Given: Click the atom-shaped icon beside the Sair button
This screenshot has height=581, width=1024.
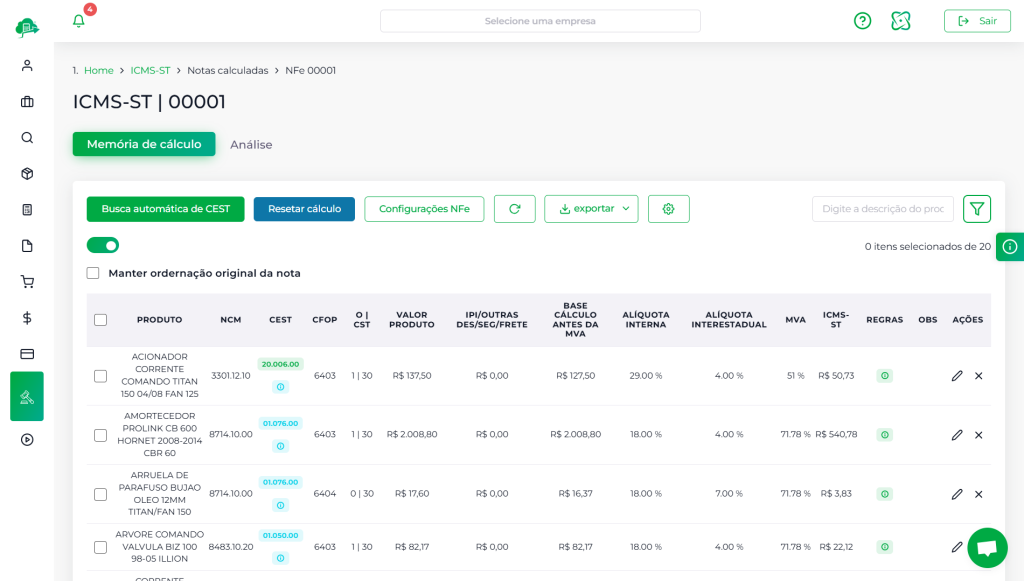Looking at the screenshot, I should (x=901, y=21).
